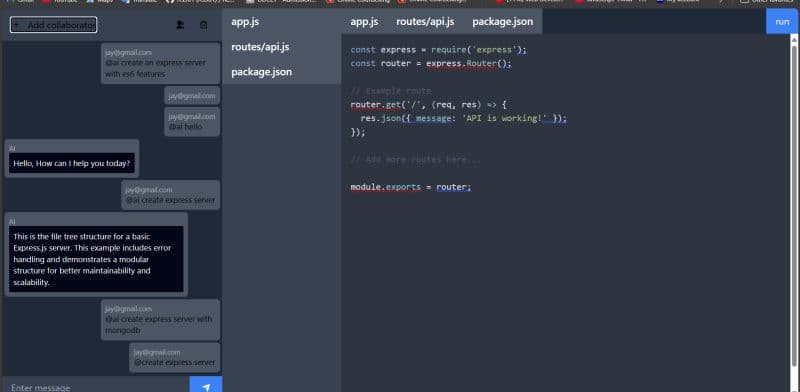Click the '@ai create express server' message
Viewport: 800px width, 392px height.
tap(170, 194)
